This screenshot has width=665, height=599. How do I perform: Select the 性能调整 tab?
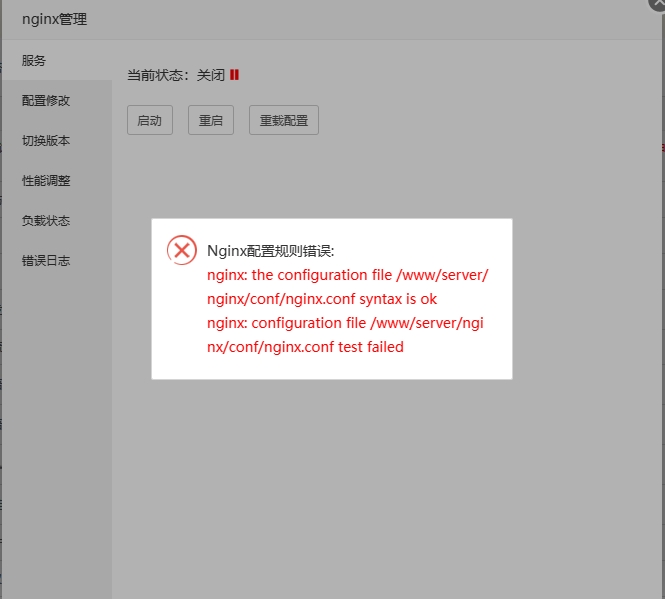tap(57, 181)
